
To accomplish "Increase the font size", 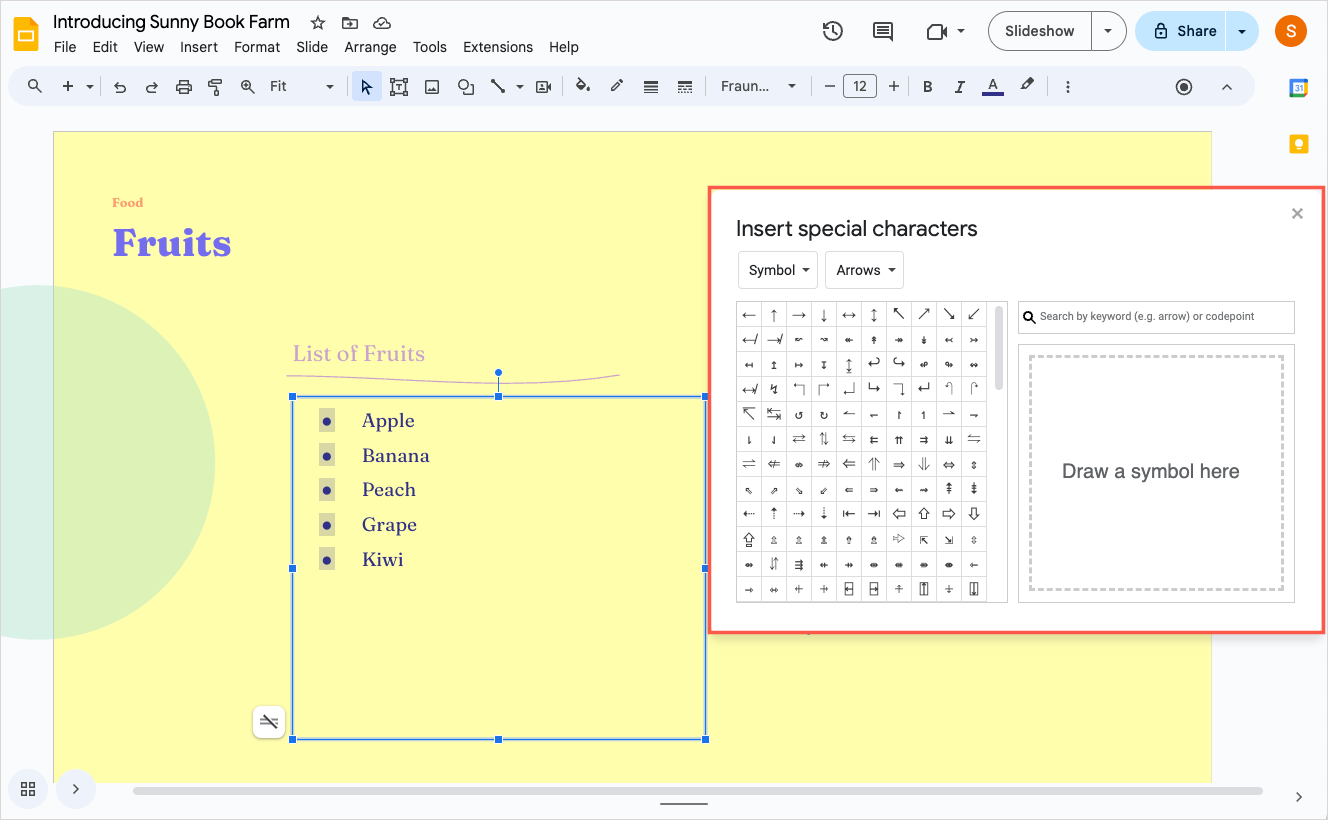I will click(894, 87).
